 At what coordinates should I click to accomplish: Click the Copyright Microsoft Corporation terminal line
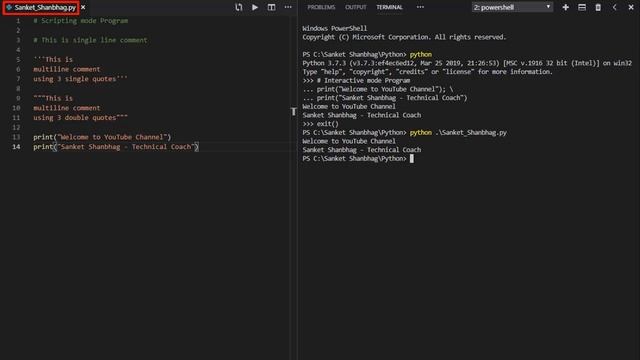tap(404, 37)
